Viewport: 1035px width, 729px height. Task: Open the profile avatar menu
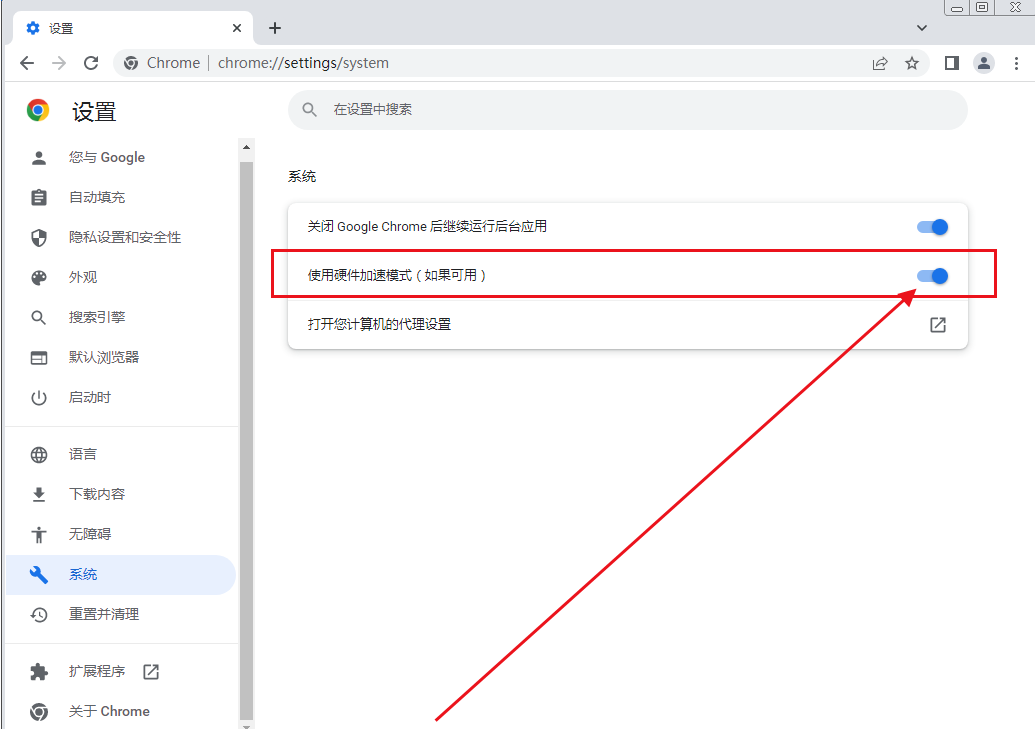click(x=984, y=63)
